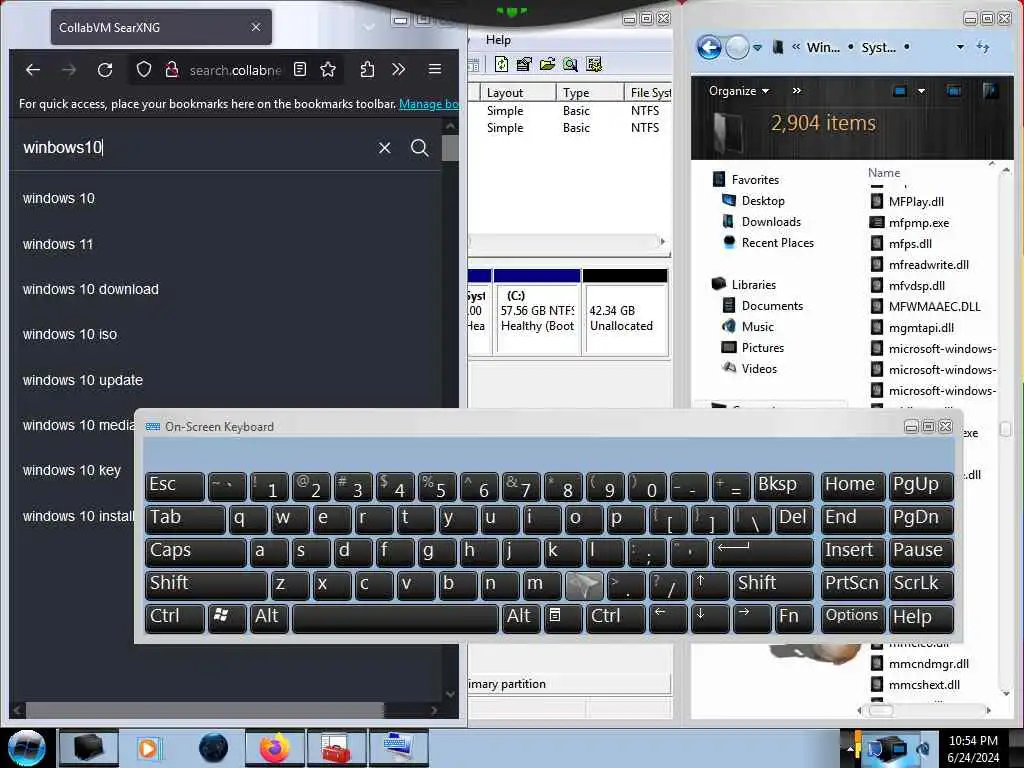Viewport: 1024px width, 768px height.
Task: Click Explorer forward arrow button
Action: point(737,47)
